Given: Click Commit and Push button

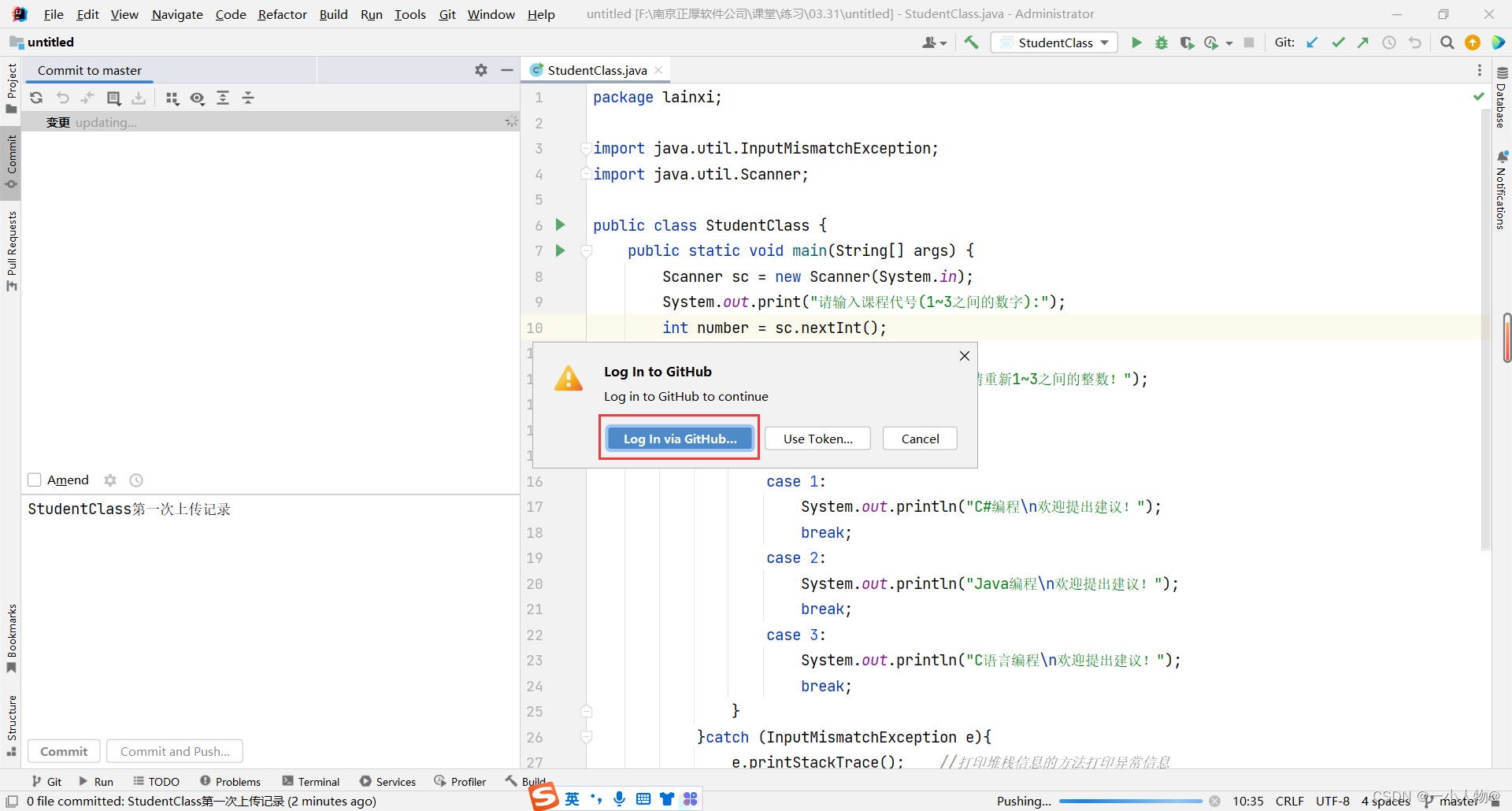Looking at the screenshot, I should 175,751.
